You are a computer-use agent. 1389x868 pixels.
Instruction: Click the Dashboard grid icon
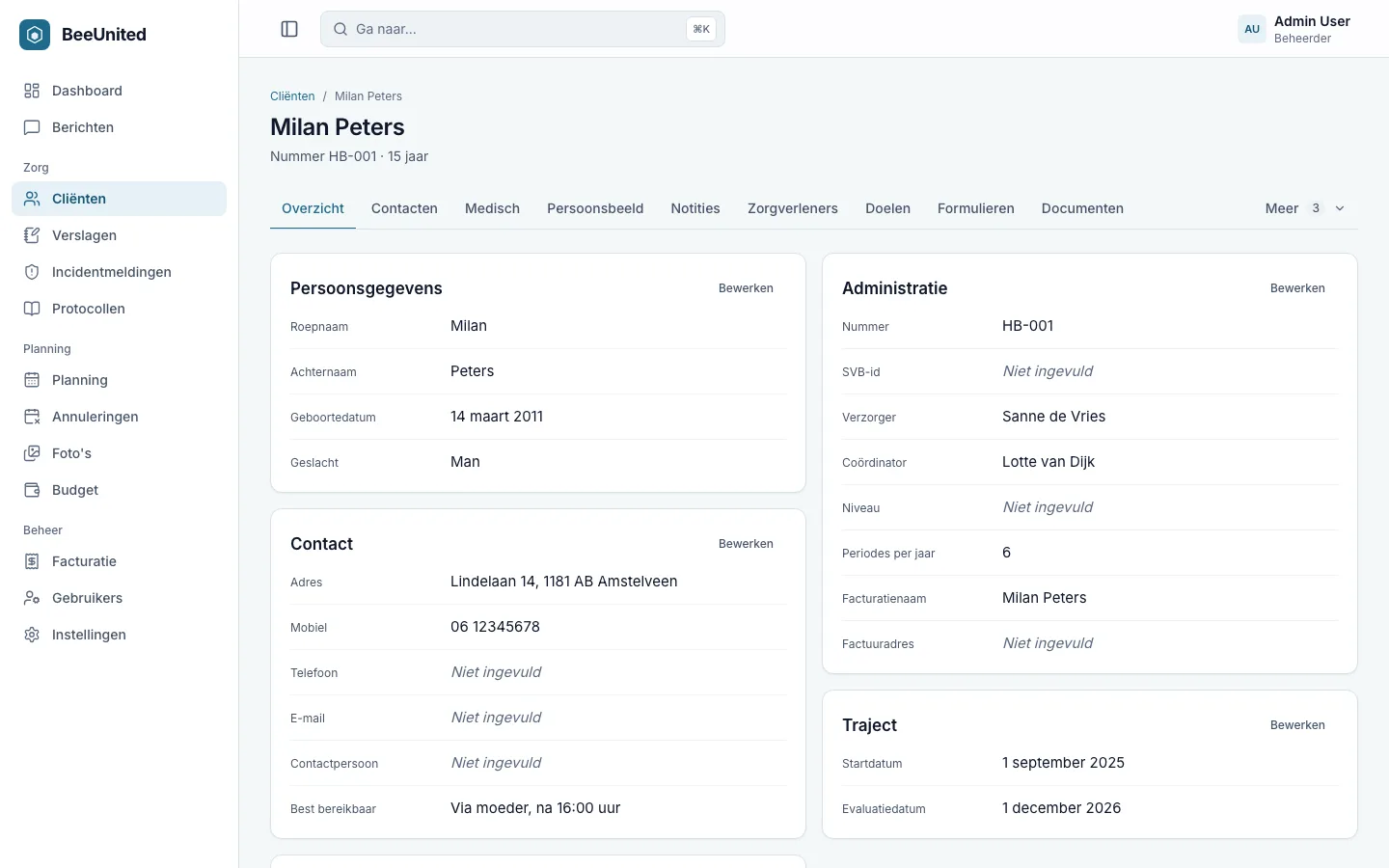pos(32,91)
